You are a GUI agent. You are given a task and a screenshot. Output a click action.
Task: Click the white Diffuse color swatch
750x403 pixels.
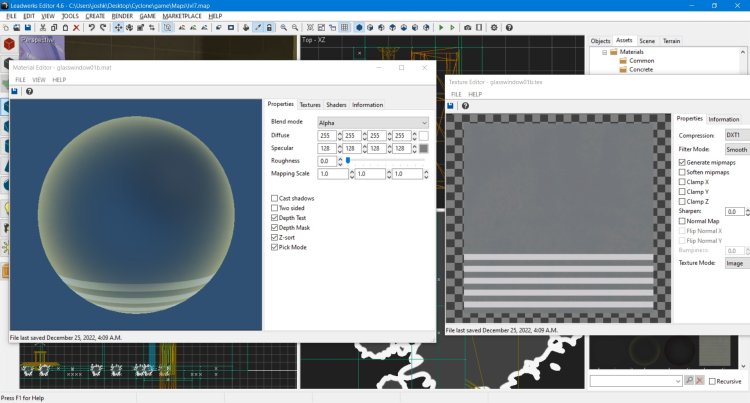(424, 135)
